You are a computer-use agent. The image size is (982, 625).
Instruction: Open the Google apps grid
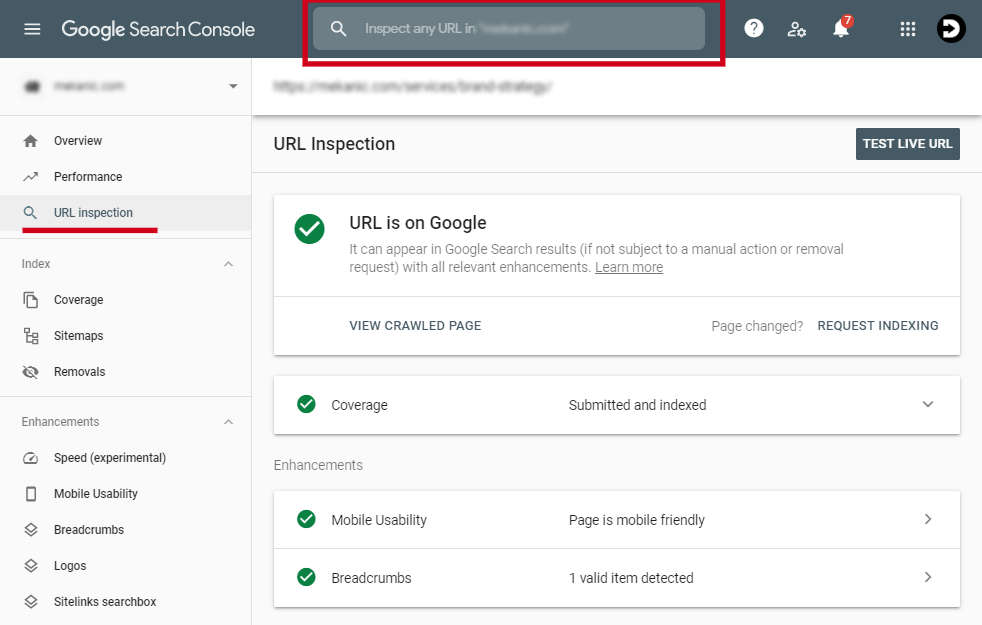tap(907, 29)
